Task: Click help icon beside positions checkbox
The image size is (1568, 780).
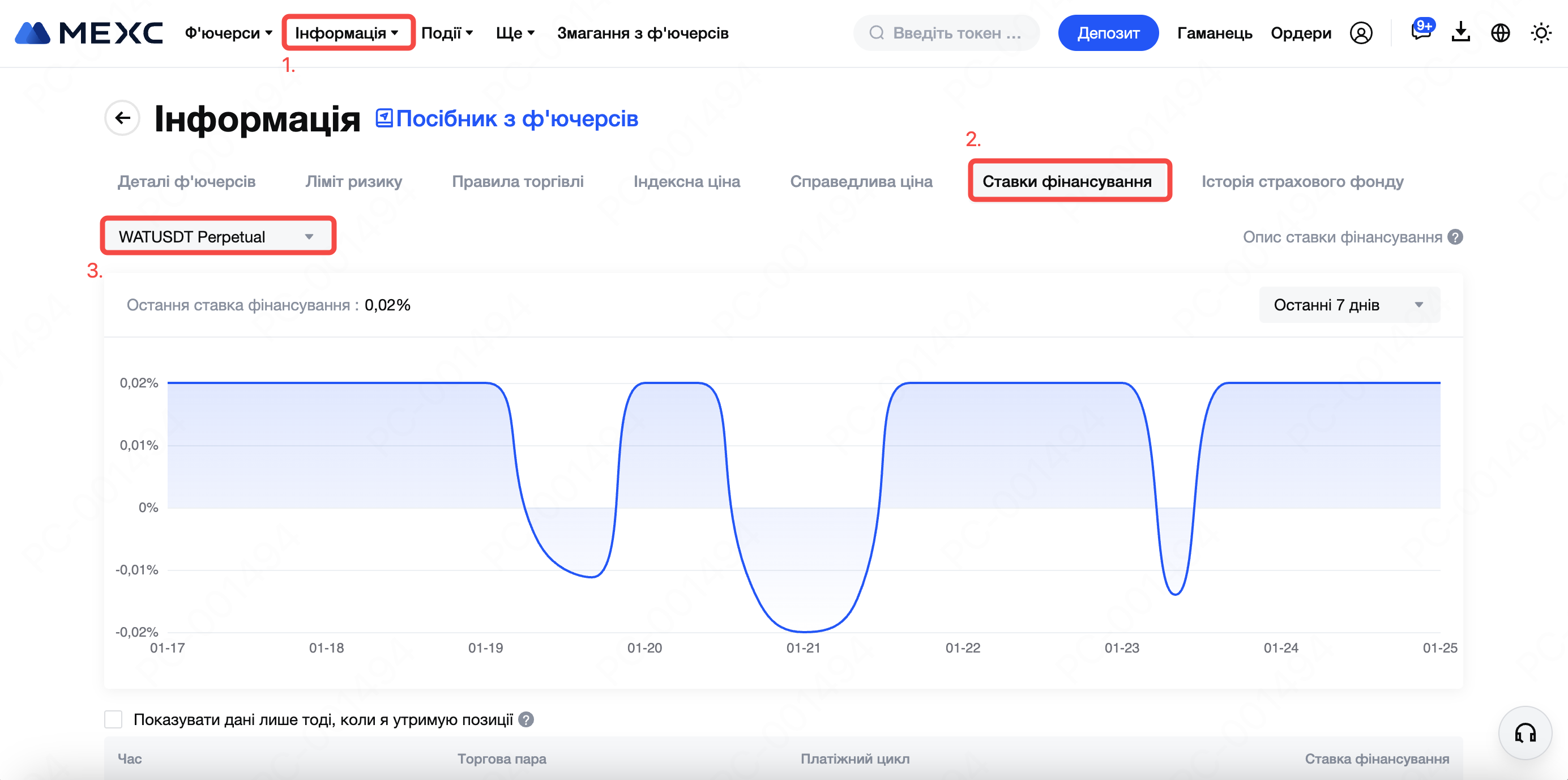Action: 526,720
